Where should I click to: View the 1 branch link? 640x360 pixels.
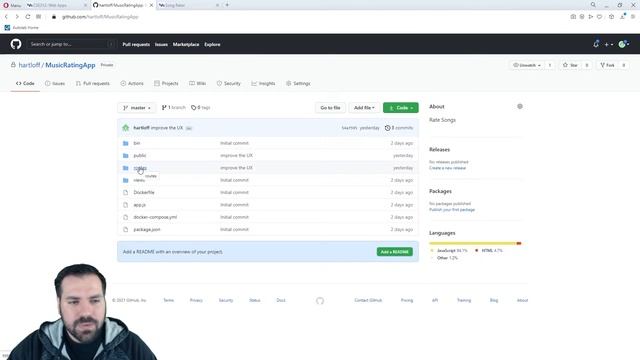[173, 108]
